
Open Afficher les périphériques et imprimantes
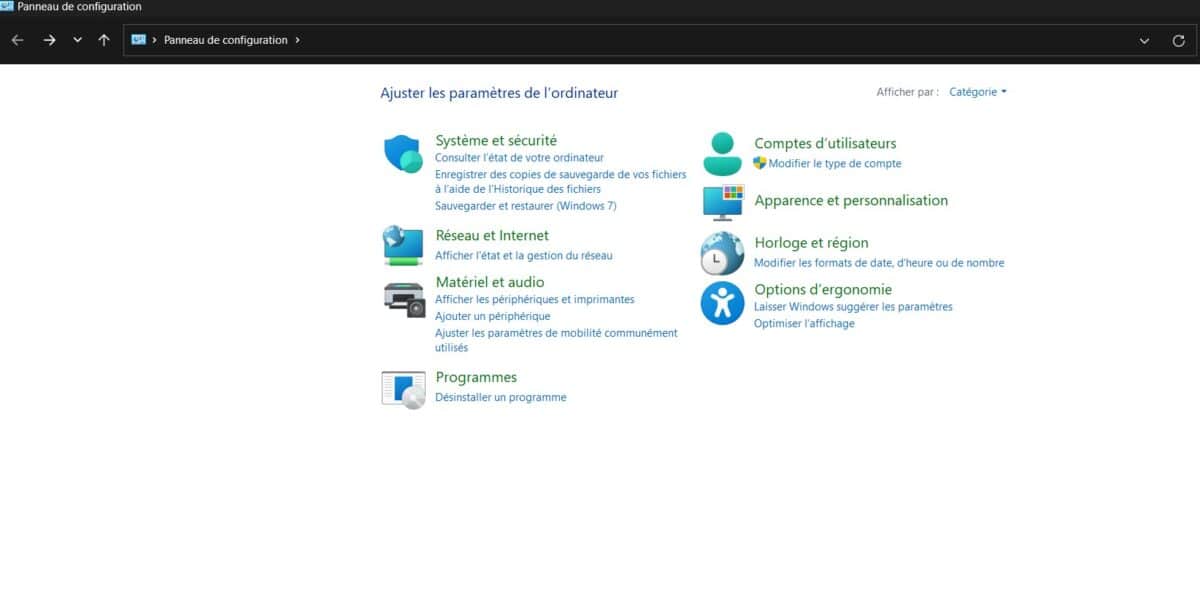click(x=534, y=299)
